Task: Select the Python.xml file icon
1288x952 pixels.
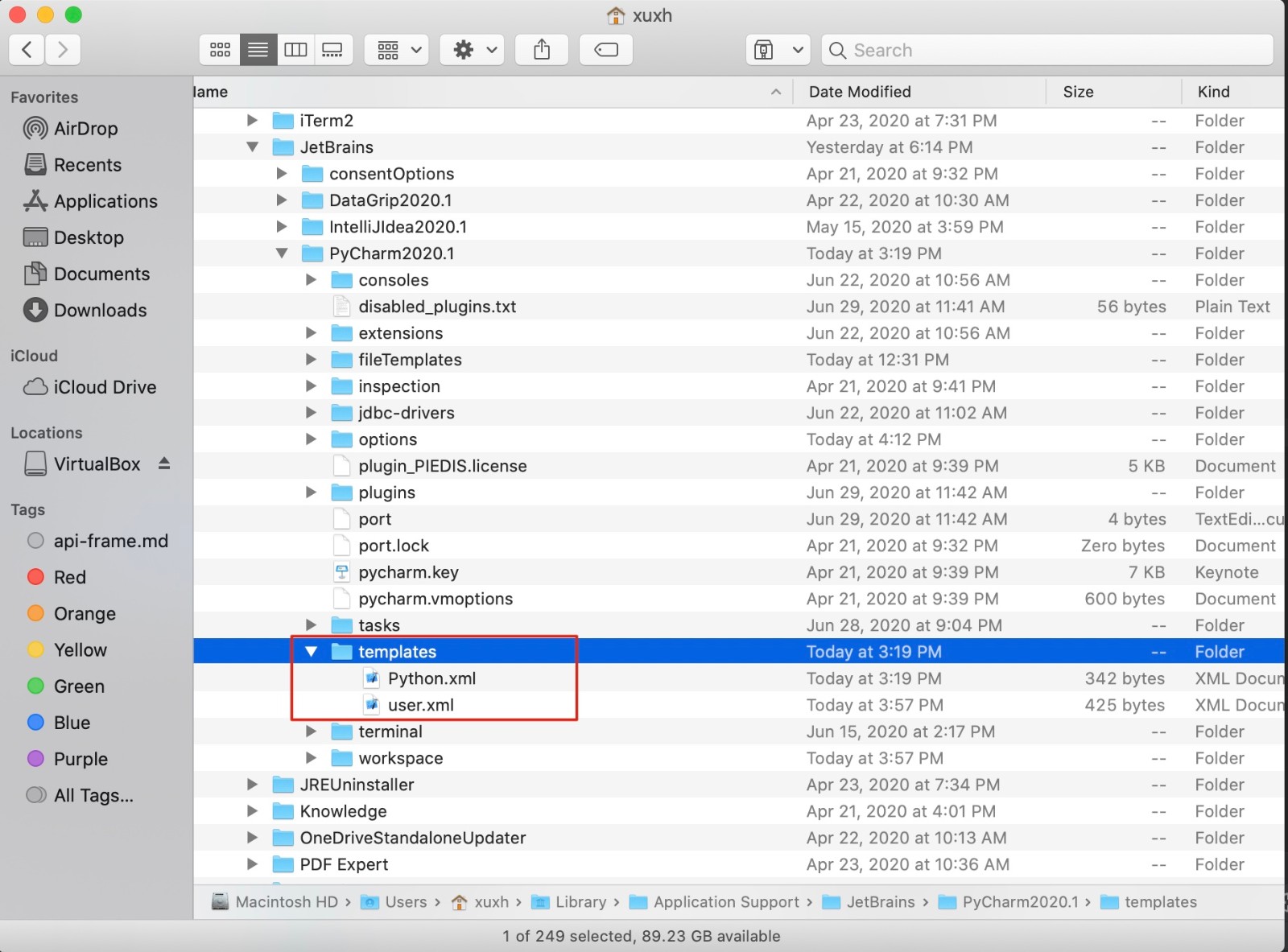Action: [x=371, y=678]
